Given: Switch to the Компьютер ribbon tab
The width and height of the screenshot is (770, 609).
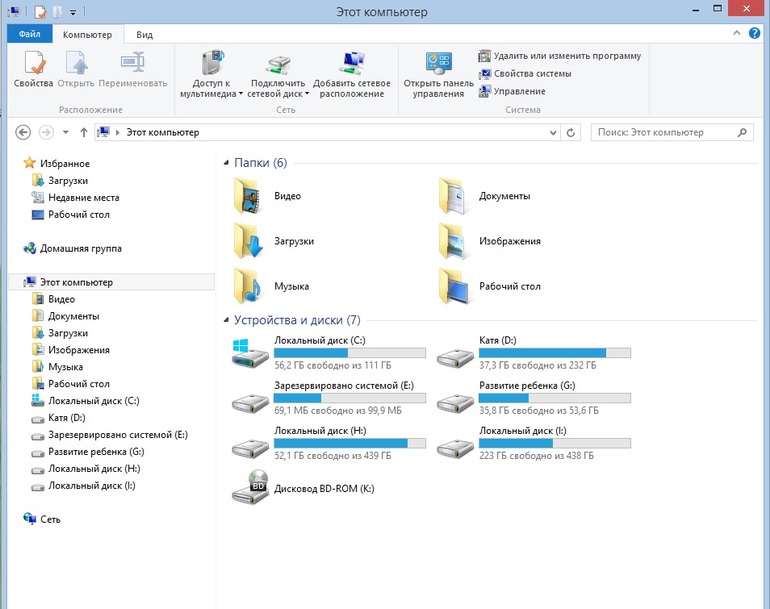Looking at the screenshot, I should [87, 34].
